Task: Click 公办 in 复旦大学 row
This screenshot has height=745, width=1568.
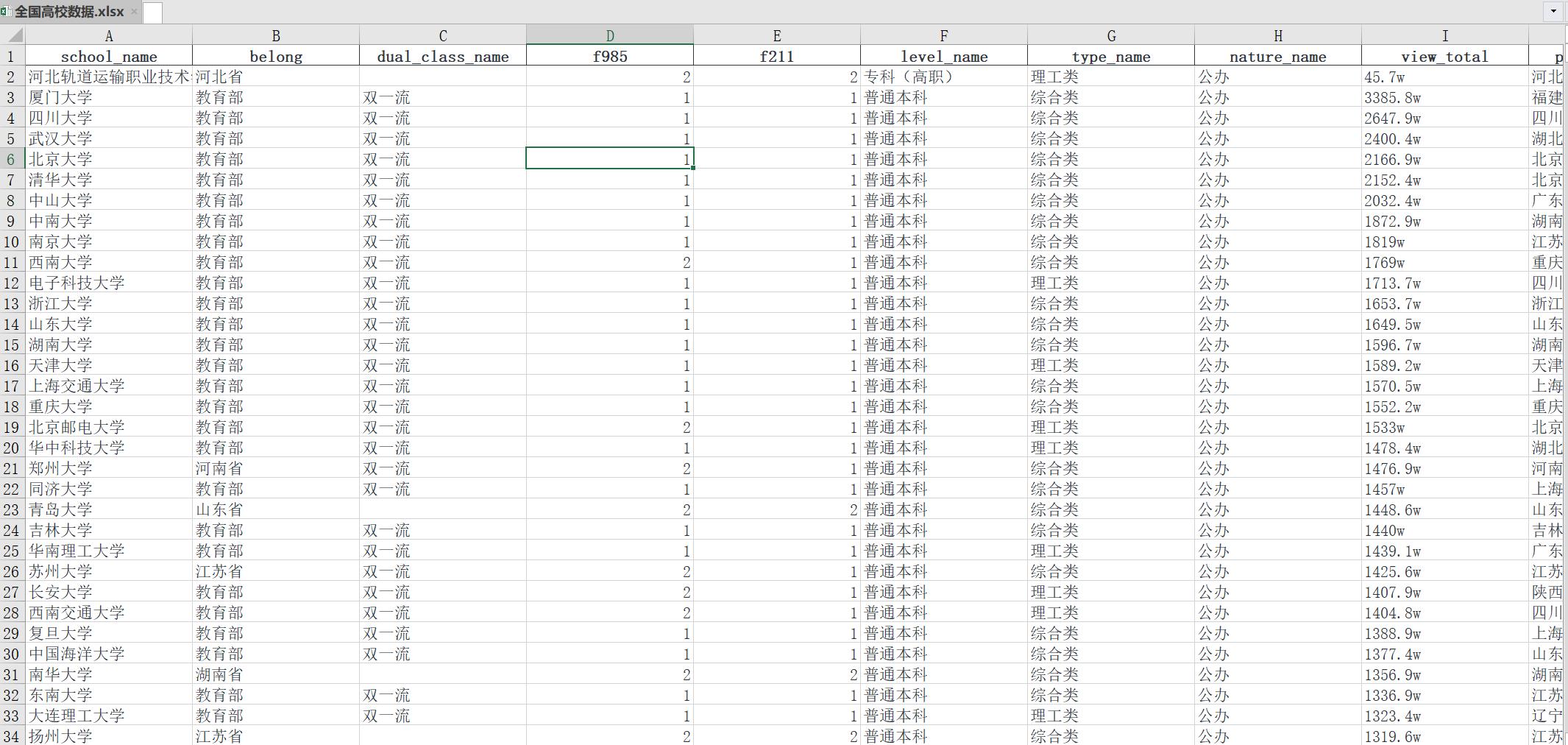Action: [x=1278, y=633]
